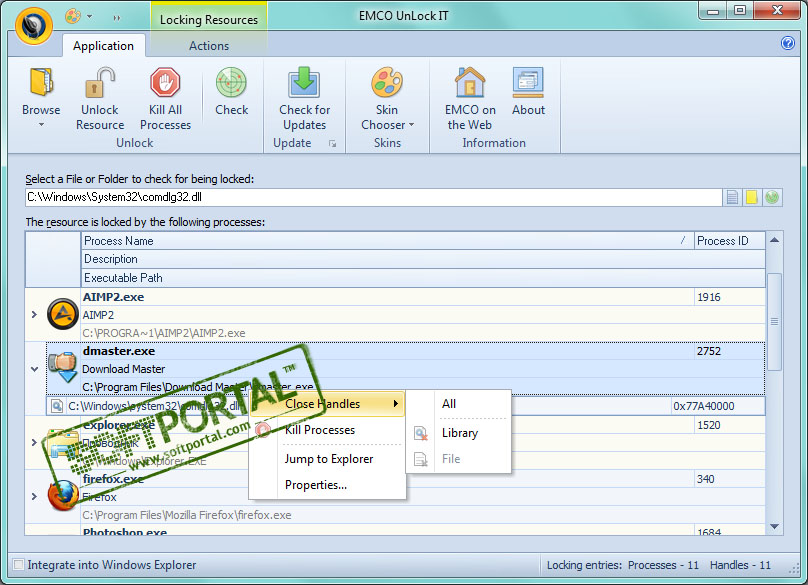Click the Library submenu icon

pos(421,433)
